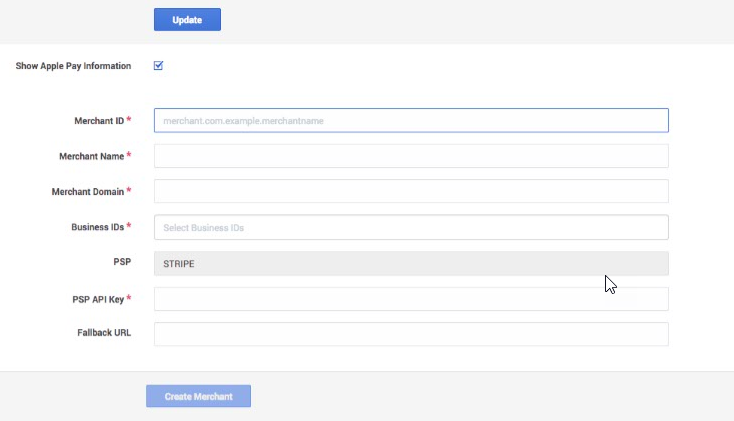Click the PSP API Key label text

click(98, 300)
